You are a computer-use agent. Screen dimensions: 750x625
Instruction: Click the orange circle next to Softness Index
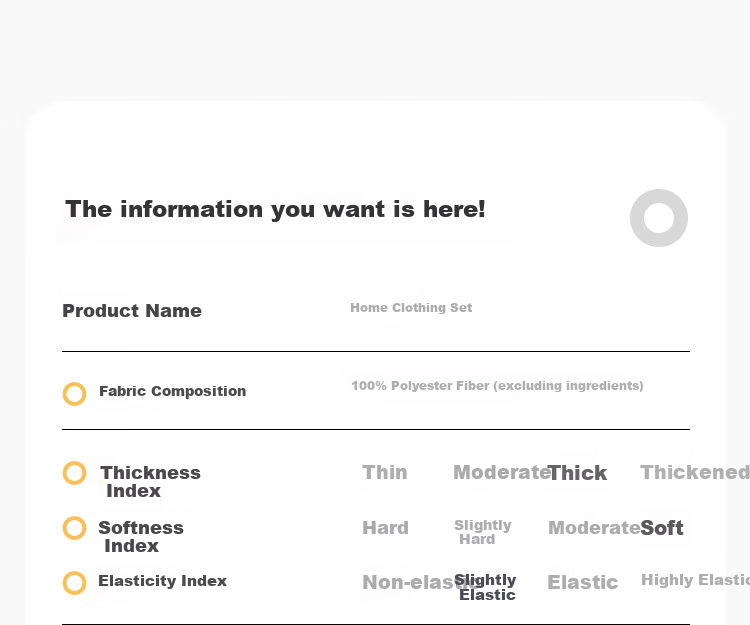click(75, 528)
